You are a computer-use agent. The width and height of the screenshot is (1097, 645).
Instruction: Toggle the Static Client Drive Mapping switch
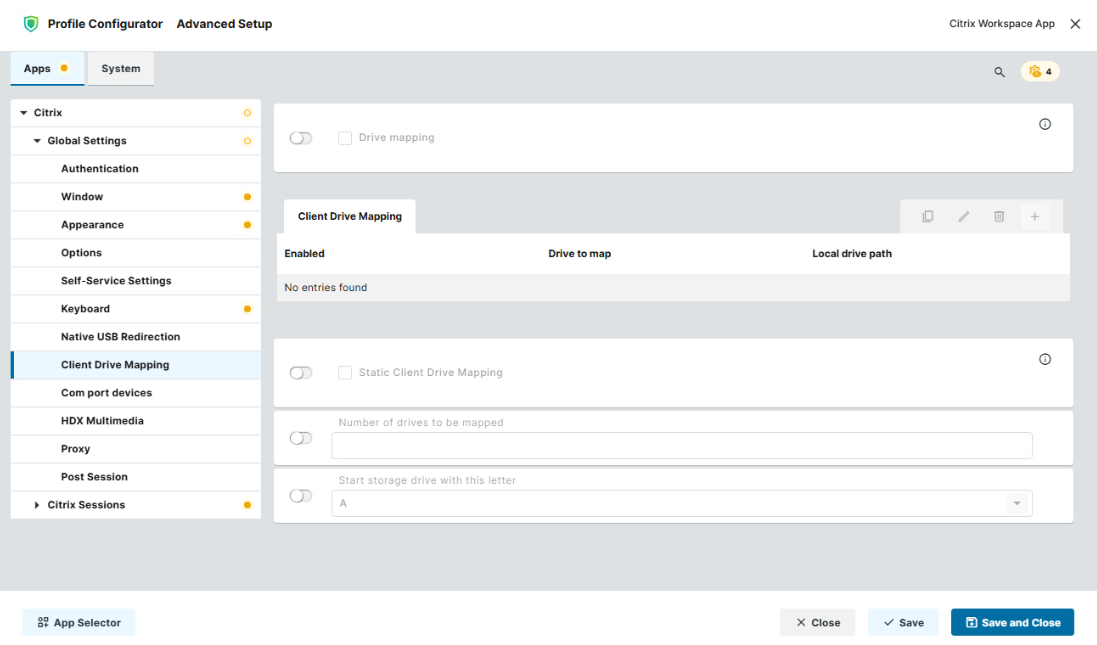(301, 373)
